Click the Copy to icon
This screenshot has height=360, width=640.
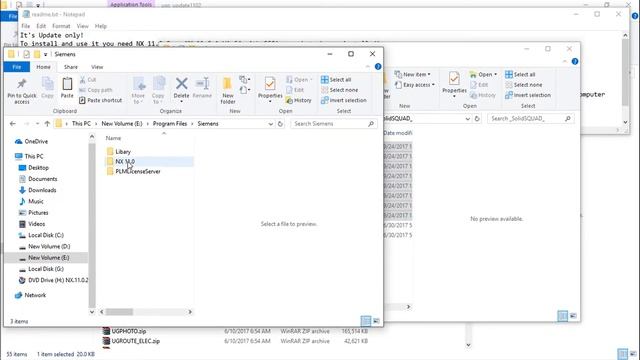(158, 84)
